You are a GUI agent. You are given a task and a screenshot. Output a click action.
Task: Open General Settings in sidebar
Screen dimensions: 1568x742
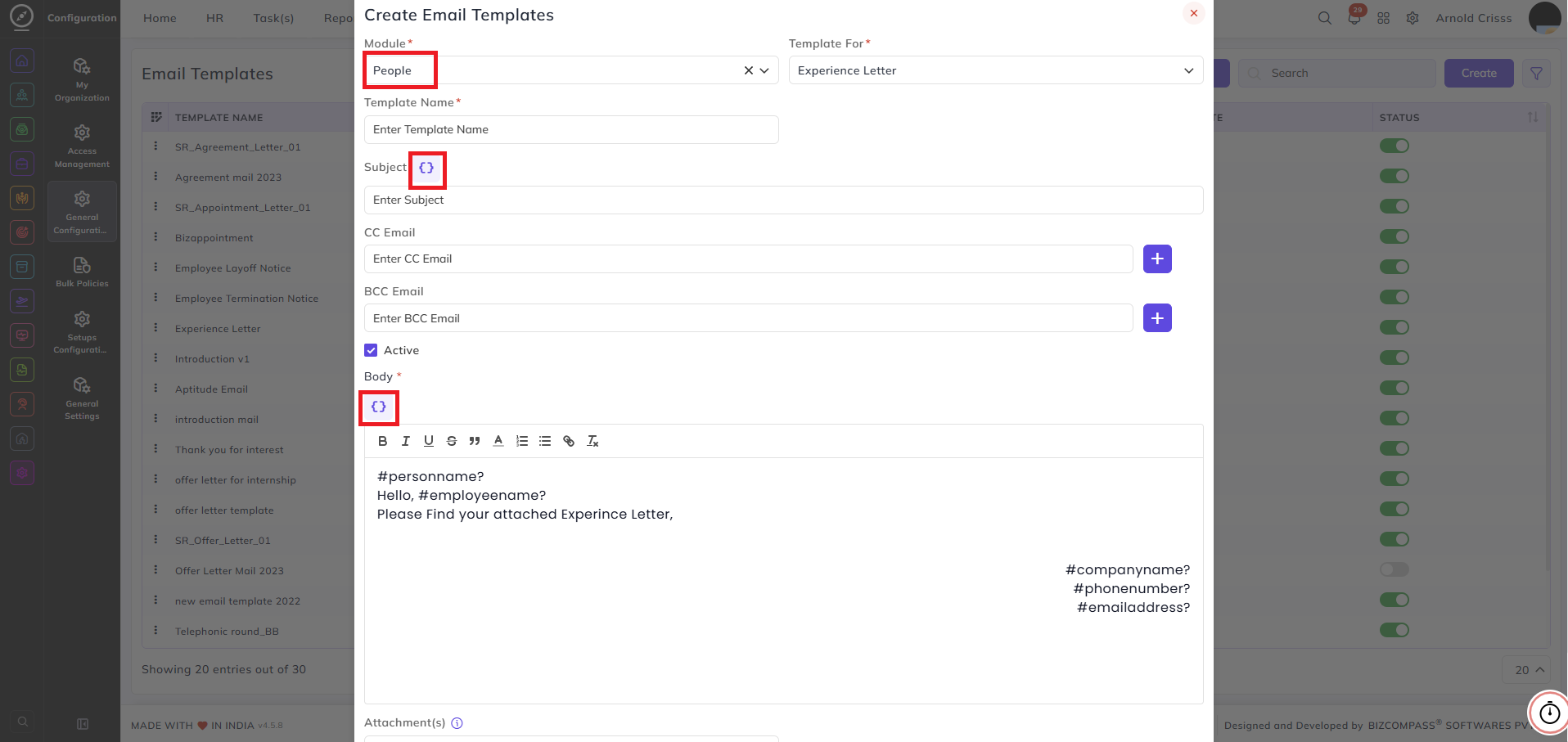[x=82, y=398]
